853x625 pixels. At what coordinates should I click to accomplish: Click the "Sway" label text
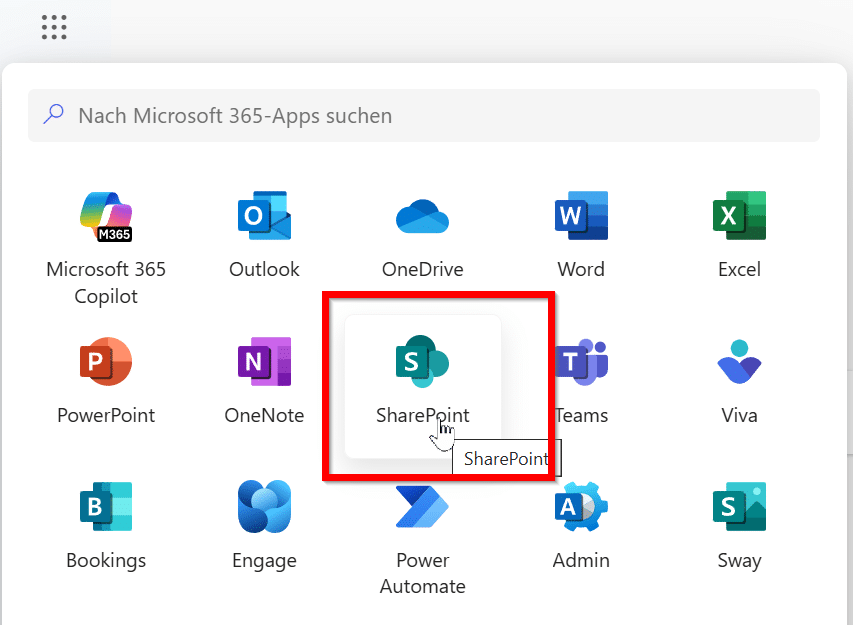[x=739, y=561]
